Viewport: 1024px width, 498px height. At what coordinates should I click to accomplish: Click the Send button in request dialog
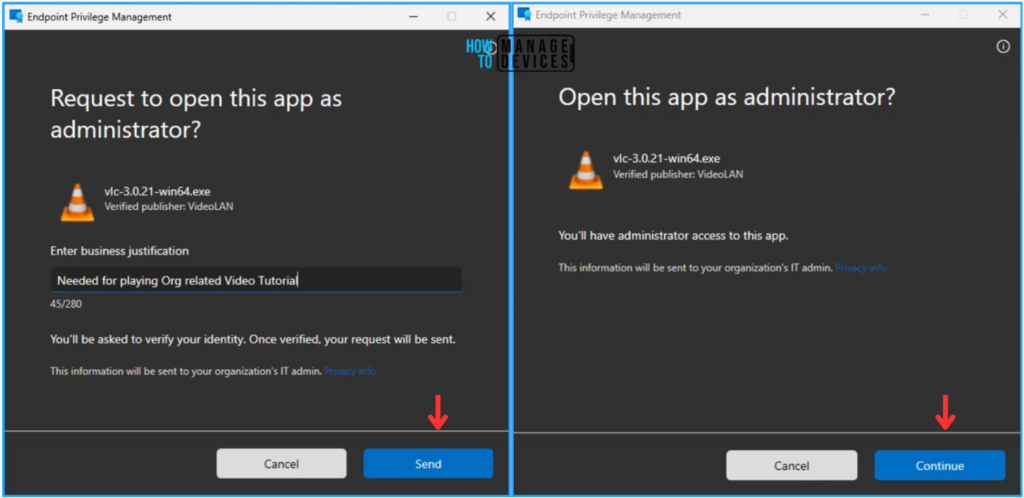(x=428, y=464)
